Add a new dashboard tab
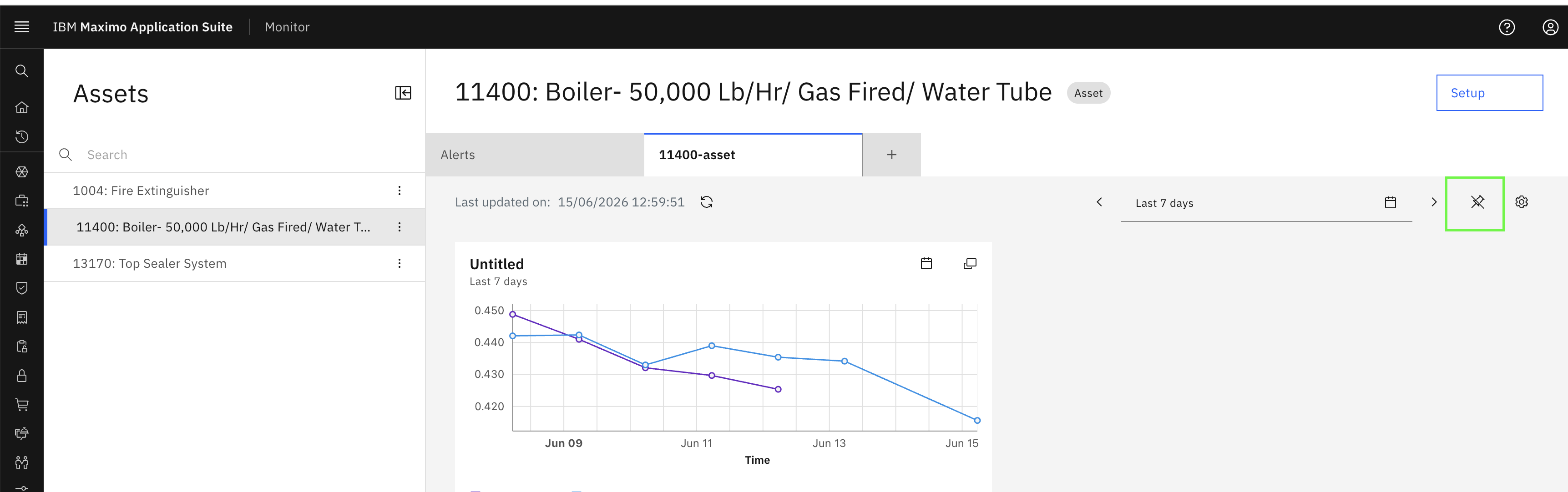This screenshot has width=1568, height=492. click(x=891, y=155)
